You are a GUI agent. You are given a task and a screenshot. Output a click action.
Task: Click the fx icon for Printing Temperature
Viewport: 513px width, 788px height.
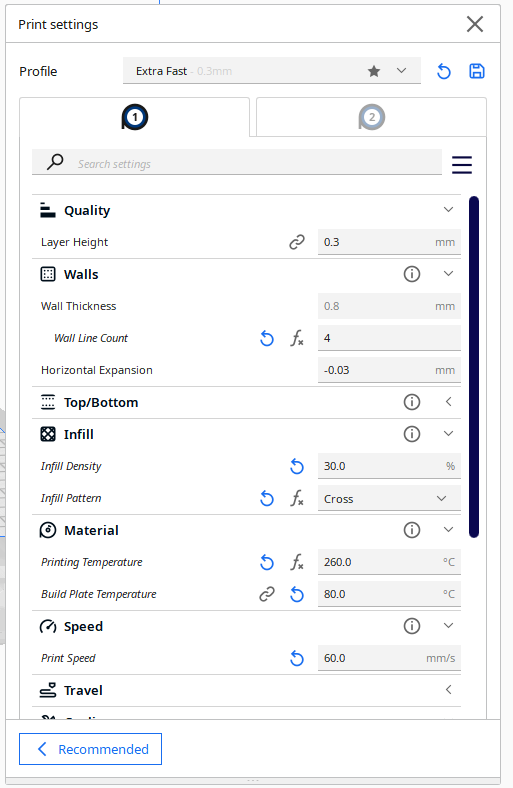(x=297, y=562)
